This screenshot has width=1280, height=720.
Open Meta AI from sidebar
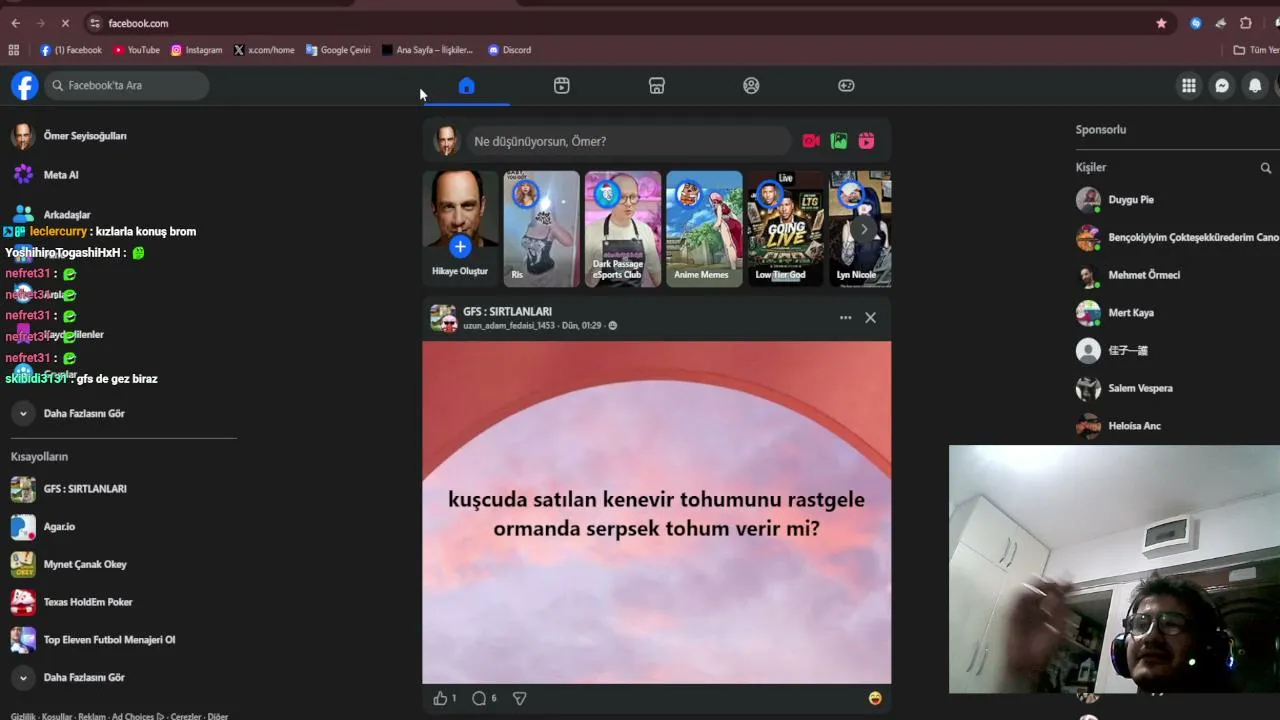tap(45, 175)
